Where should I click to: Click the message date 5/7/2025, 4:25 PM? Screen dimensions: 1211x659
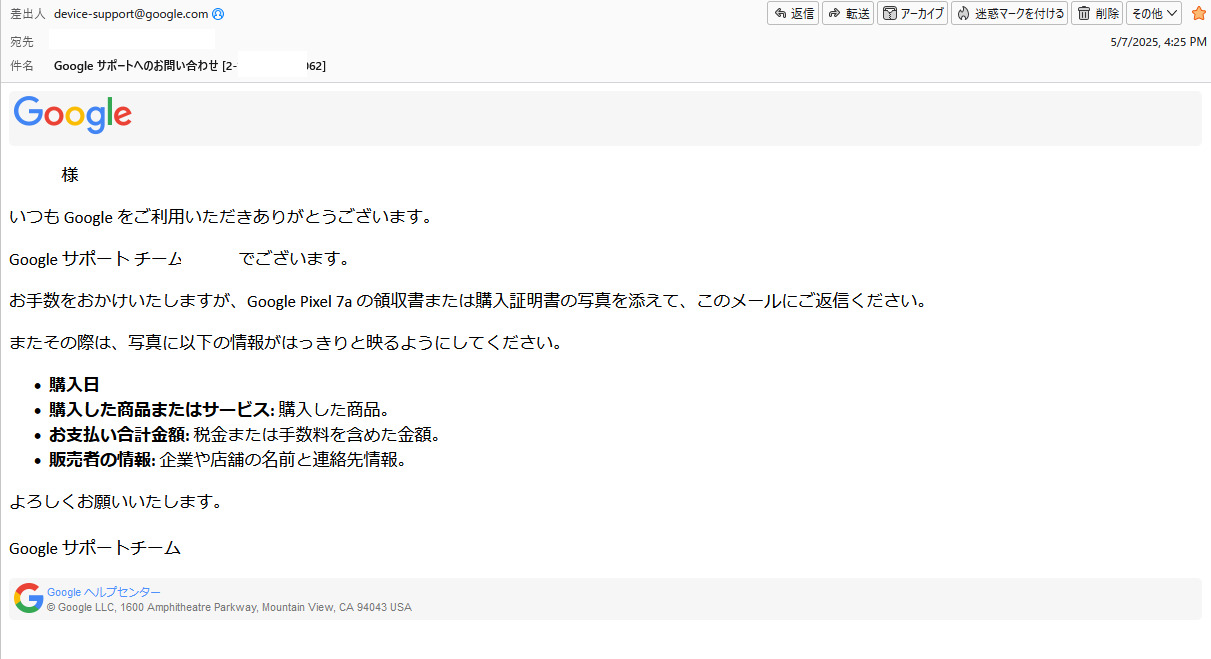tap(1158, 42)
